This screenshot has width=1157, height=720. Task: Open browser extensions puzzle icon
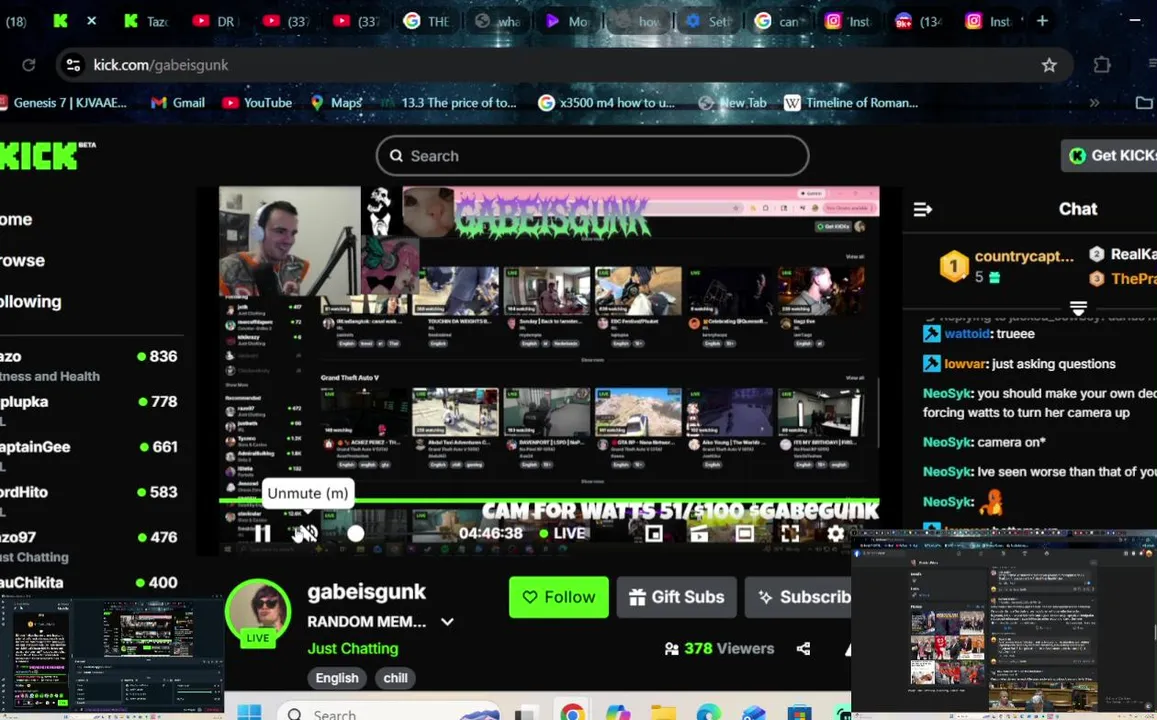(x=1102, y=65)
